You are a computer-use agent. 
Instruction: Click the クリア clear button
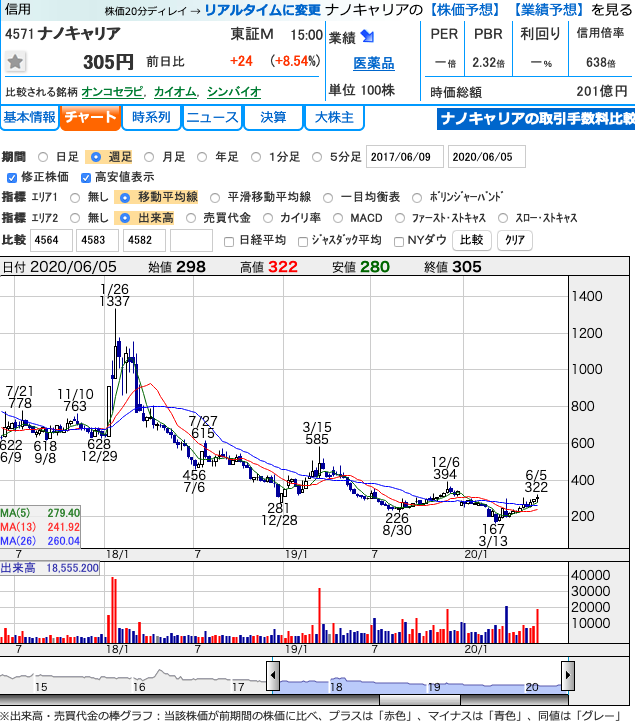click(x=515, y=240)
